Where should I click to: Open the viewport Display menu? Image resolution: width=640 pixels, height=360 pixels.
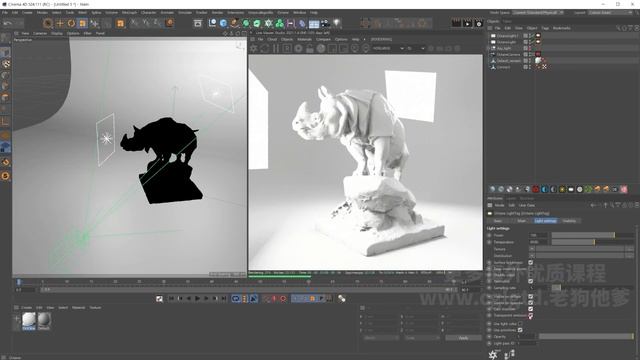tap(57, 33)
